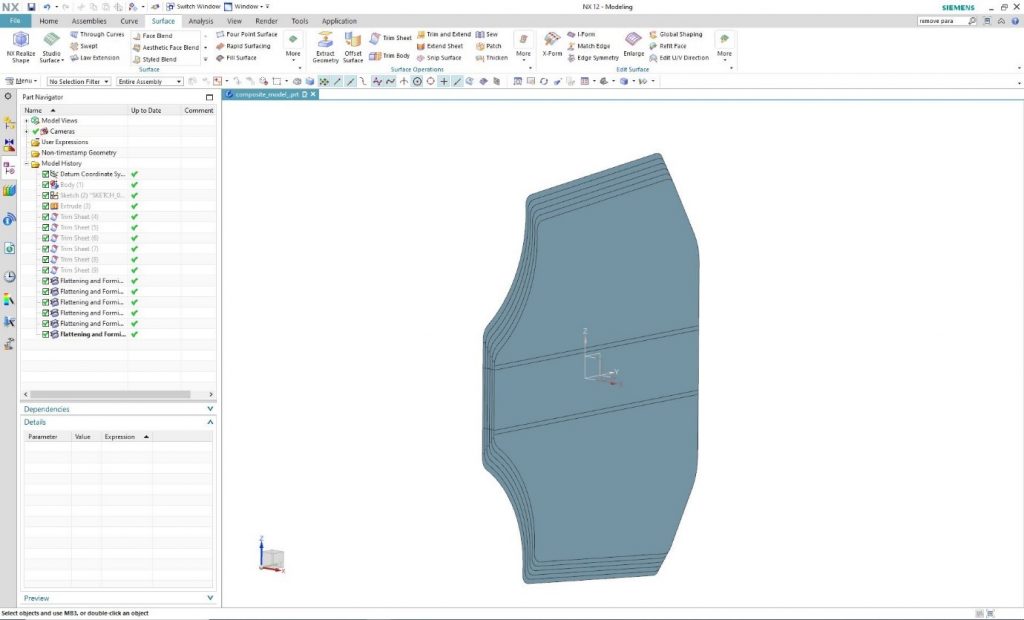Choose the Enlarge surface tool
The height and width of the screenshot is (620, 1024).
click(x=633, y=45)
